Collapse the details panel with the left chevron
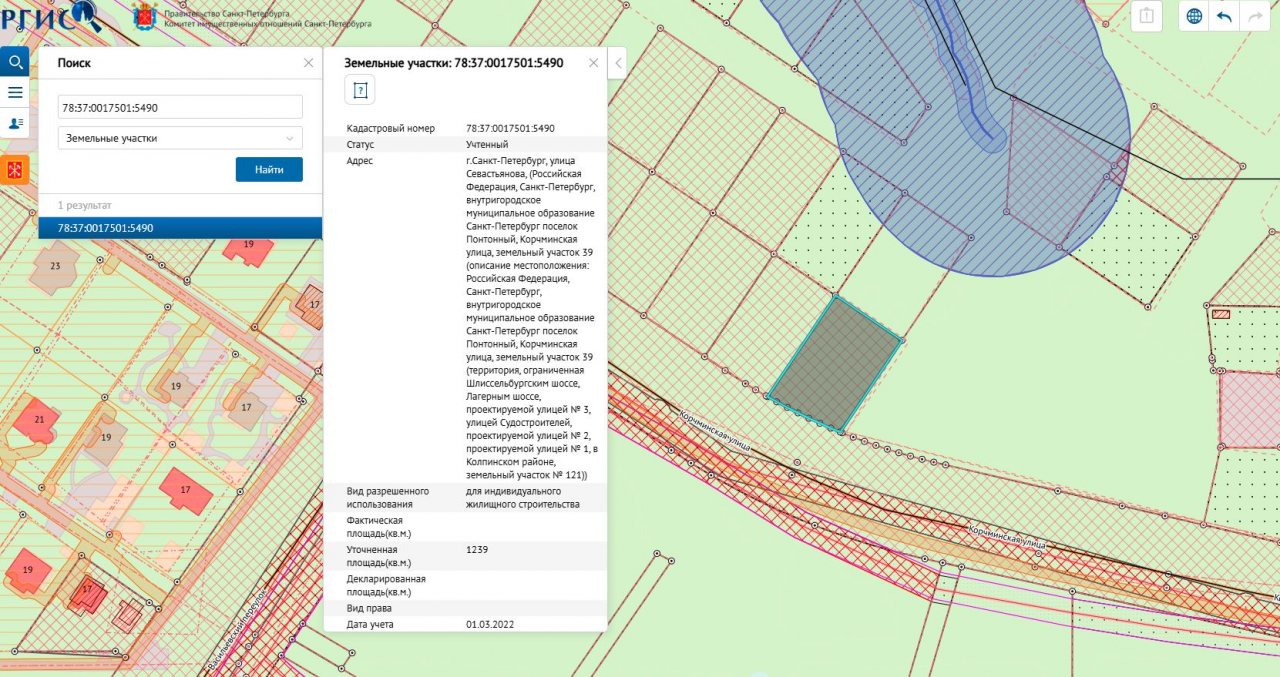This screenshot has width=1280, height=677. pyautogui.click(x=617, y=63)
